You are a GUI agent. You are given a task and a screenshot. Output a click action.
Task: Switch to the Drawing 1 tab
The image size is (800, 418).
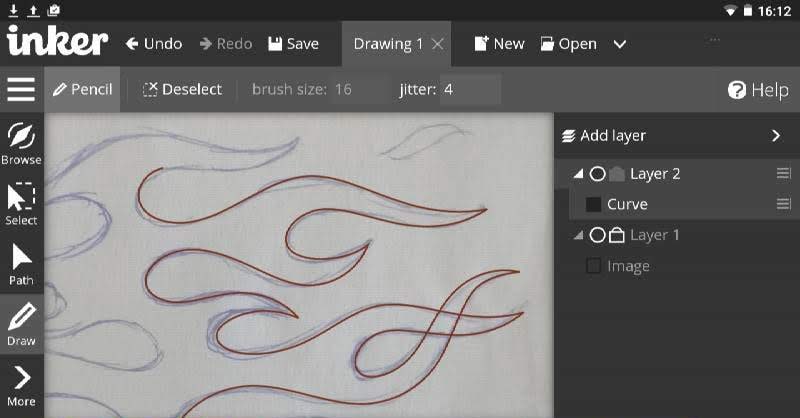(x=388, y=44)
